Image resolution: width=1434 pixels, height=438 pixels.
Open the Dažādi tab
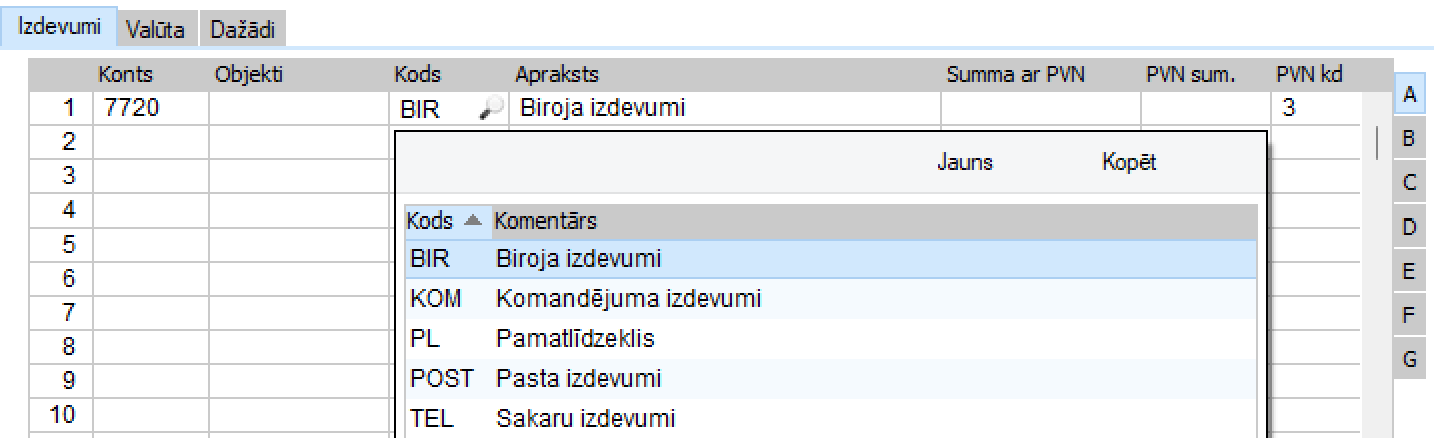242,30
